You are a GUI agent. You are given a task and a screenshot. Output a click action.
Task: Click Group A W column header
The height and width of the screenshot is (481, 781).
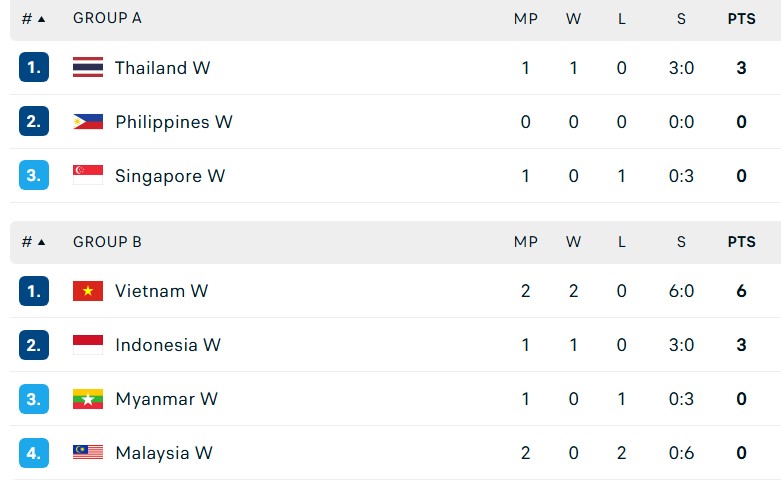[573, 18]
